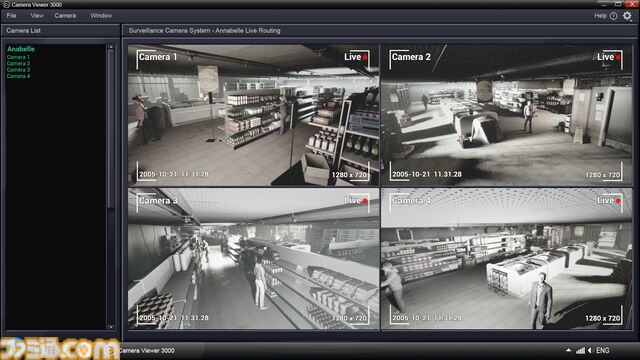Click the Camera 1 timestamp 2005-10-21

pos(174,174)
